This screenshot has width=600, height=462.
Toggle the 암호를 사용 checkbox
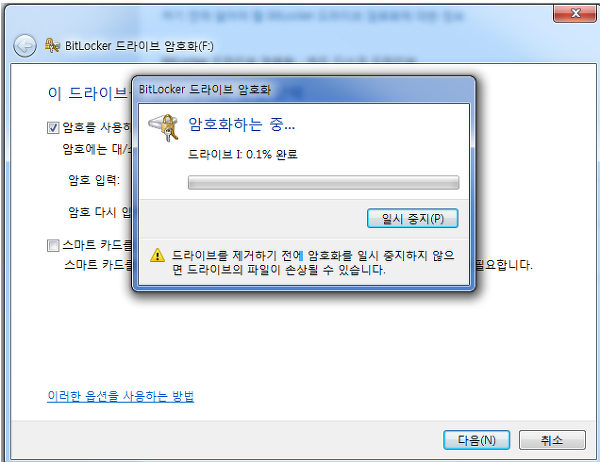tap(53, 127)
